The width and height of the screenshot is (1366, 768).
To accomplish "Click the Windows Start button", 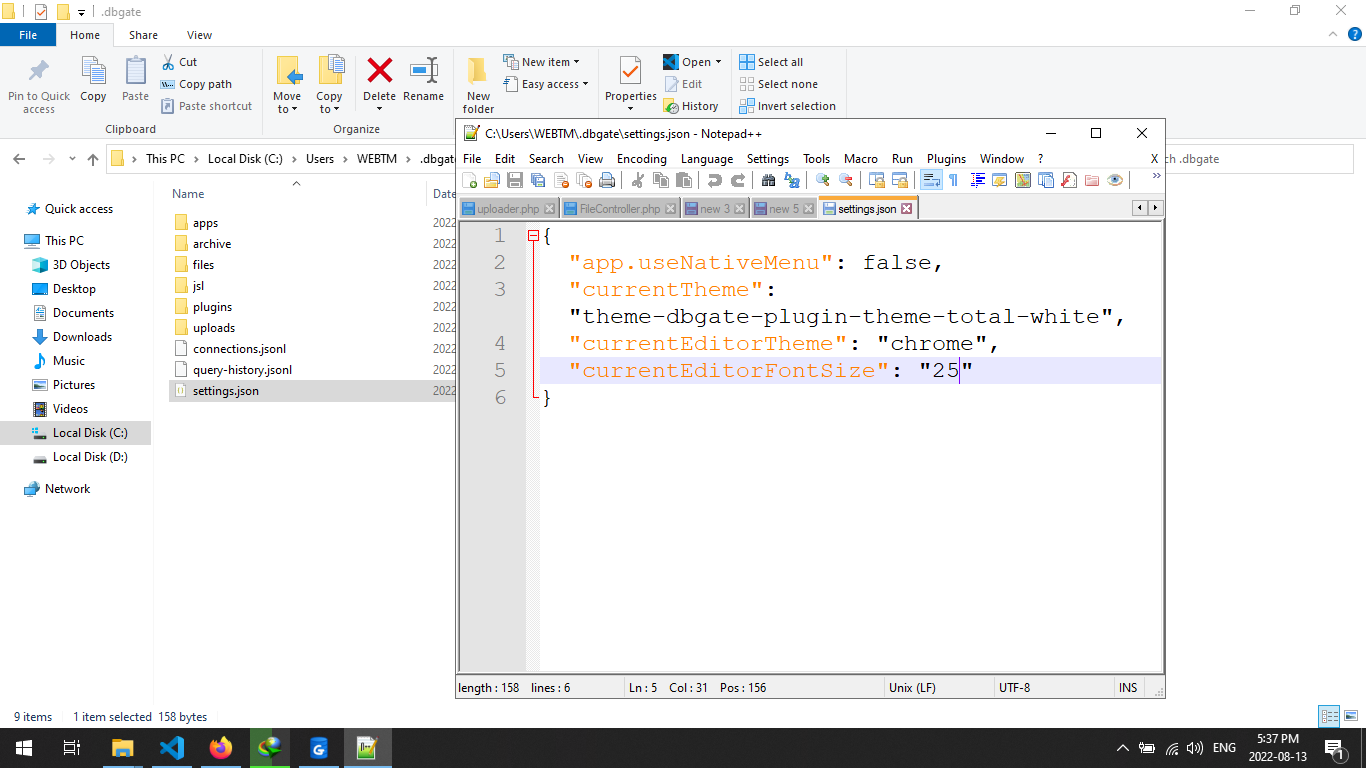I will pyautogui.click(x=23, y=748).
